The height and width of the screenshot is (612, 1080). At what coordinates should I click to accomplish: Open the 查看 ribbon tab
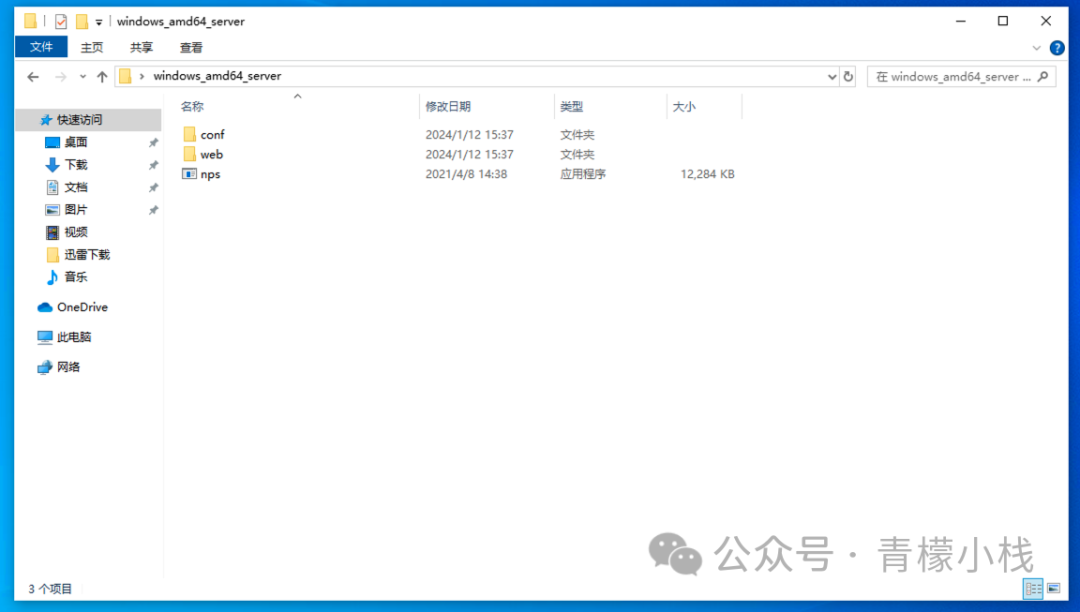[191, 48]
